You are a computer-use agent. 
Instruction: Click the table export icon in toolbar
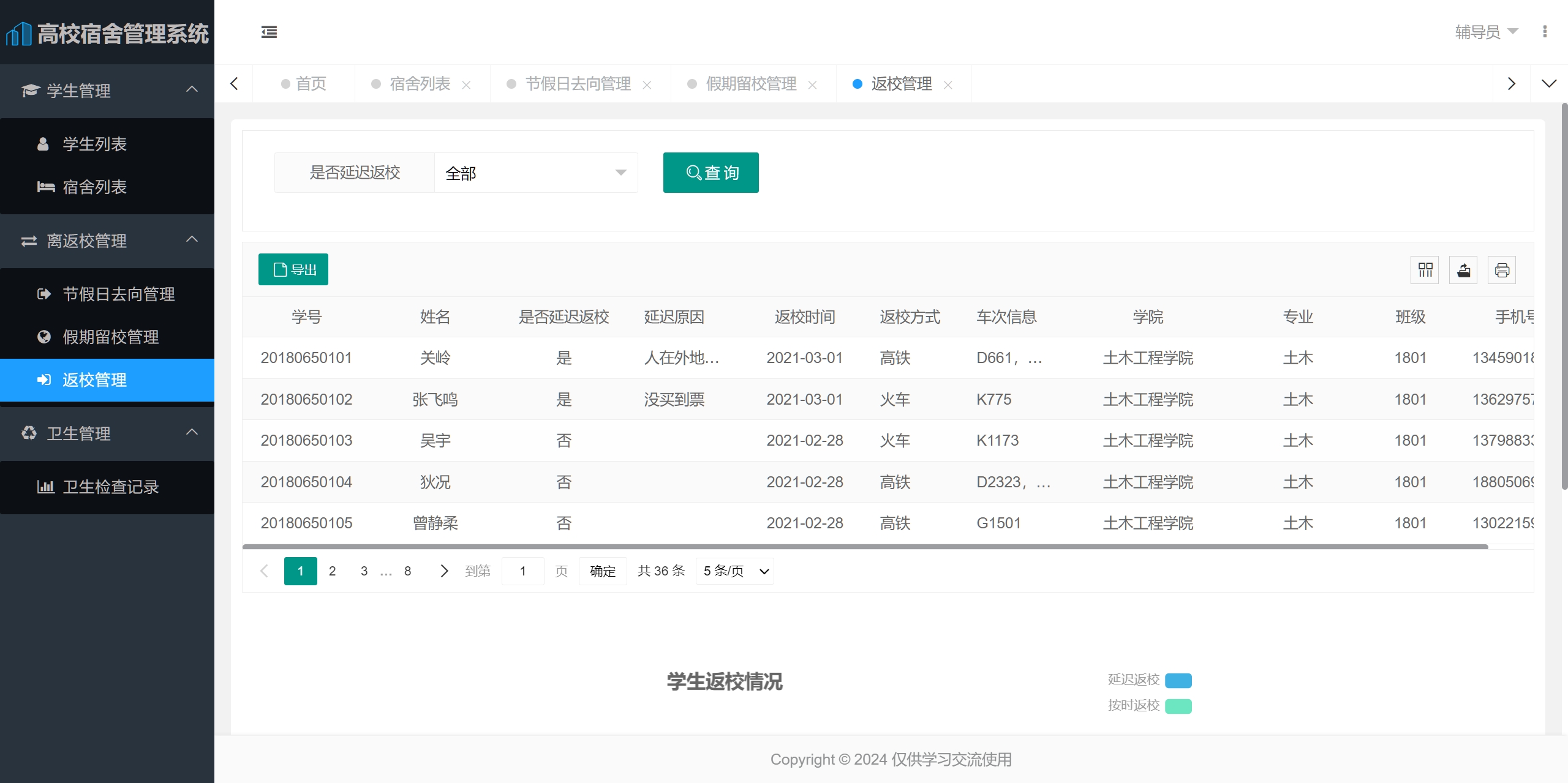[x=1463, y=270]
